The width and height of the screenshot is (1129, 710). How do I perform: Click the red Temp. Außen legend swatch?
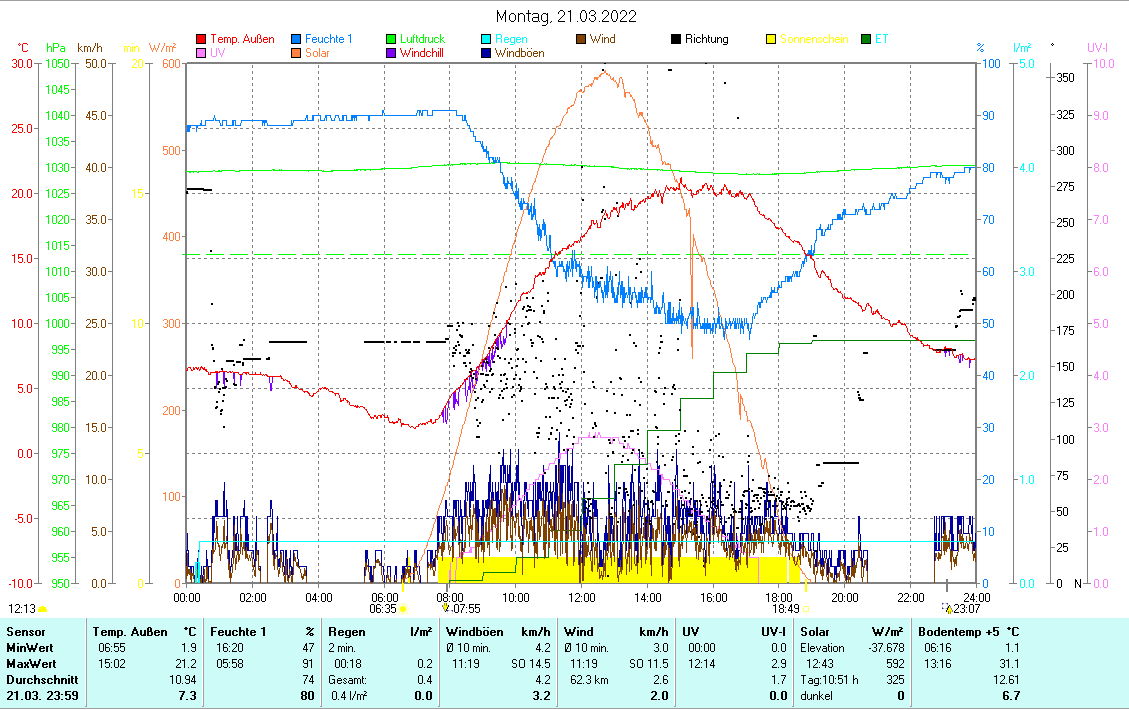tap(201, 40)
